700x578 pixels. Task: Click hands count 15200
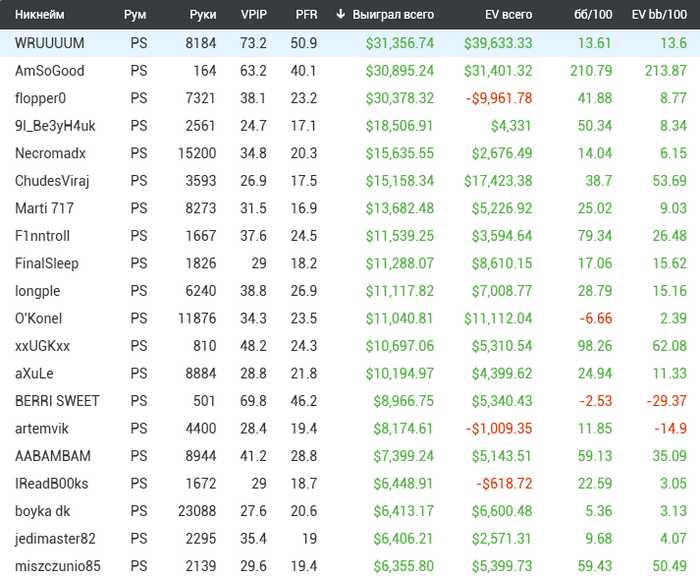point(197,153)
